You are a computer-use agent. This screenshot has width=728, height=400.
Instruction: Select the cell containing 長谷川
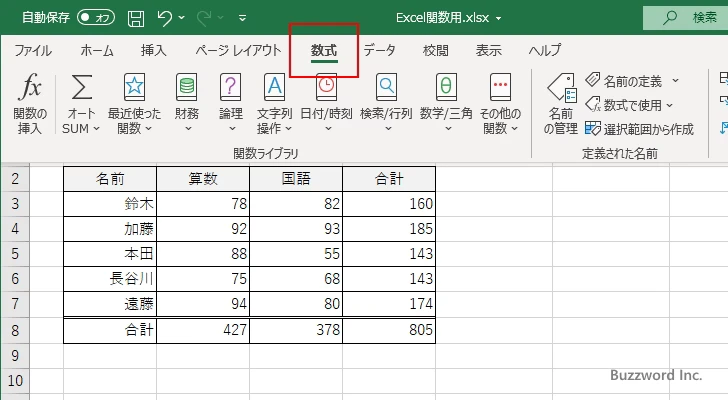pos(110,279)
